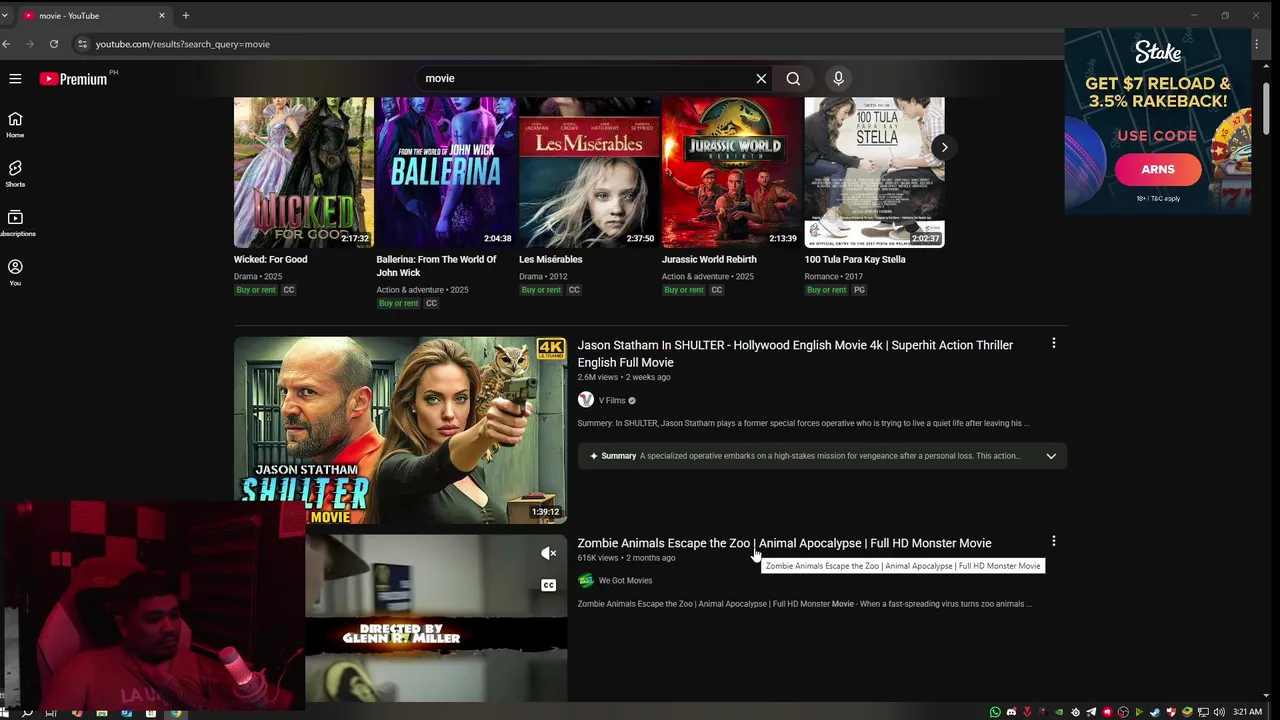Open WhatsApp from the system tray
The height and width of the screenshot is (720, 1280).
pyautogui.click(x=995, y=712)
